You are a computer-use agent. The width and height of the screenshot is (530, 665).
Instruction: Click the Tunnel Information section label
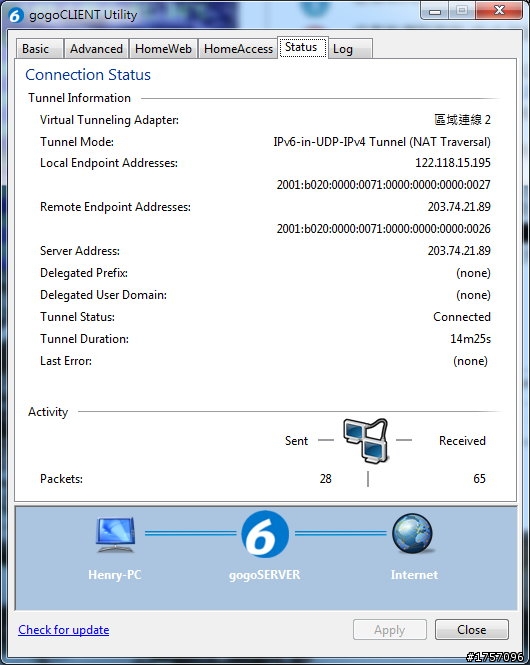tap(79, 98)
